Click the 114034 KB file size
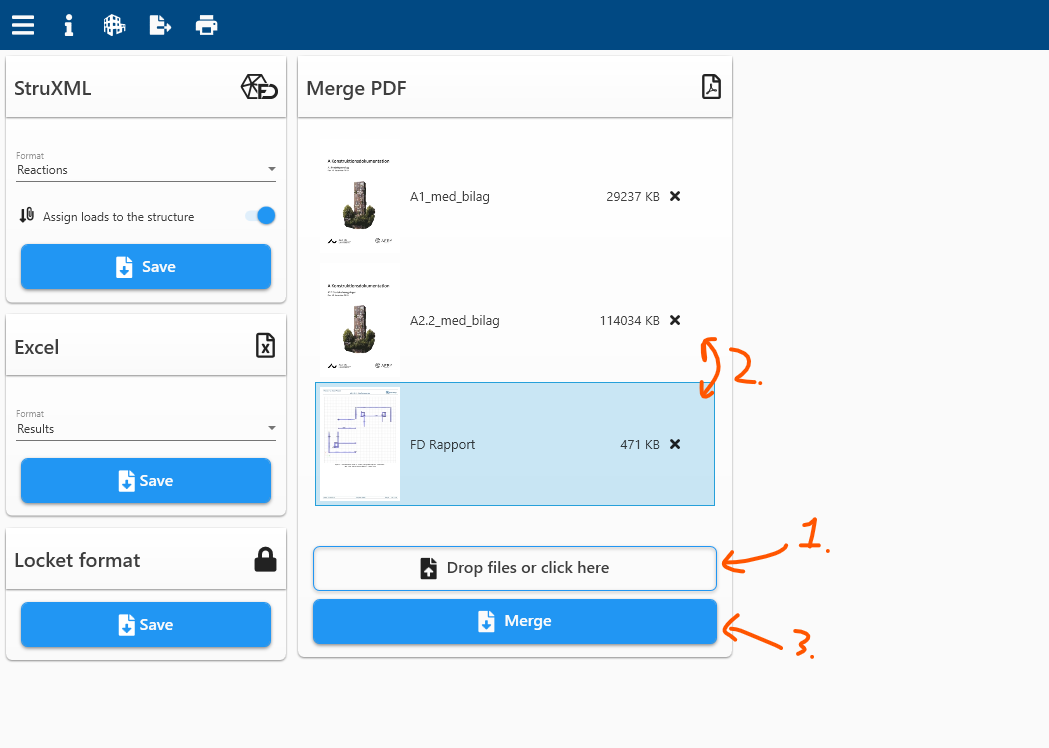 coord(630,320)
